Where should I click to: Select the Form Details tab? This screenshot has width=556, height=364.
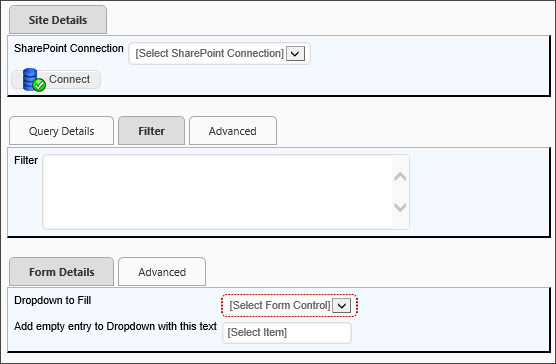(61, 272)
